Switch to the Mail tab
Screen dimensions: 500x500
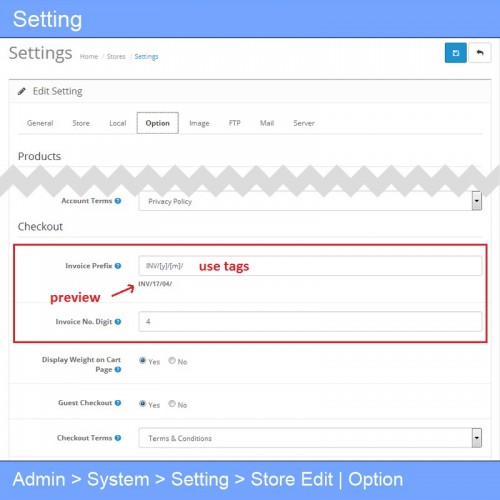tap(267, 123)
